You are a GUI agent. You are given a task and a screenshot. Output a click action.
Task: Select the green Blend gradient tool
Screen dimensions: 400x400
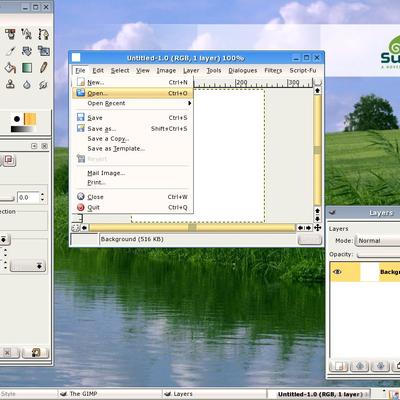(x=27, y=68)
